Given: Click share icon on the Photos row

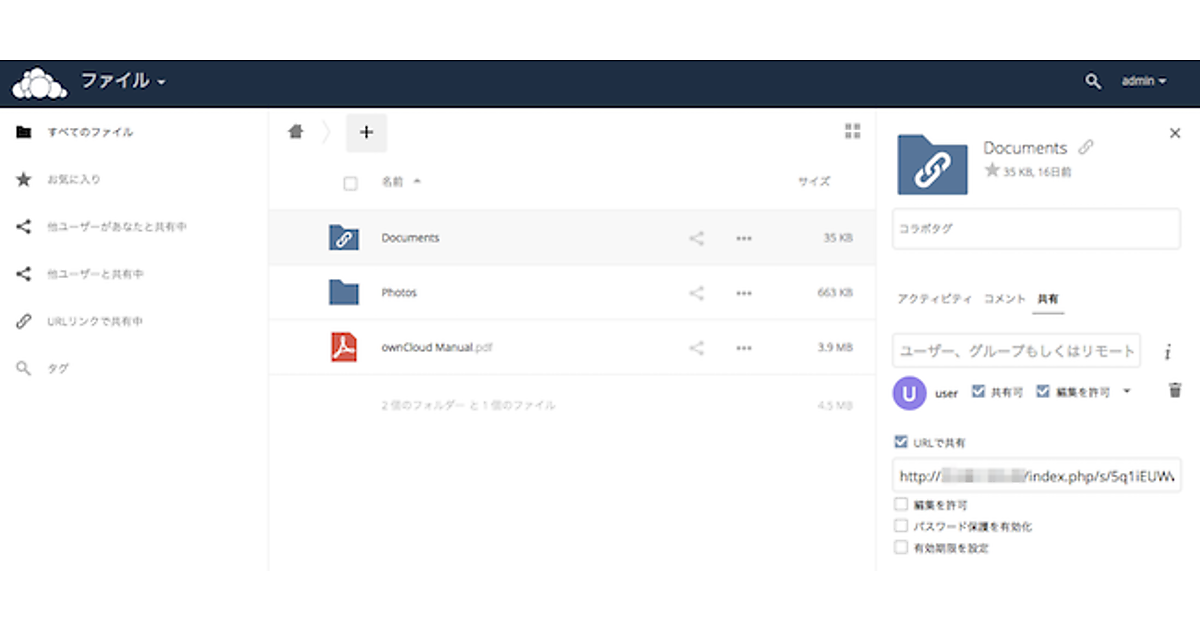Looking at the screenshot, I should 697,293.
